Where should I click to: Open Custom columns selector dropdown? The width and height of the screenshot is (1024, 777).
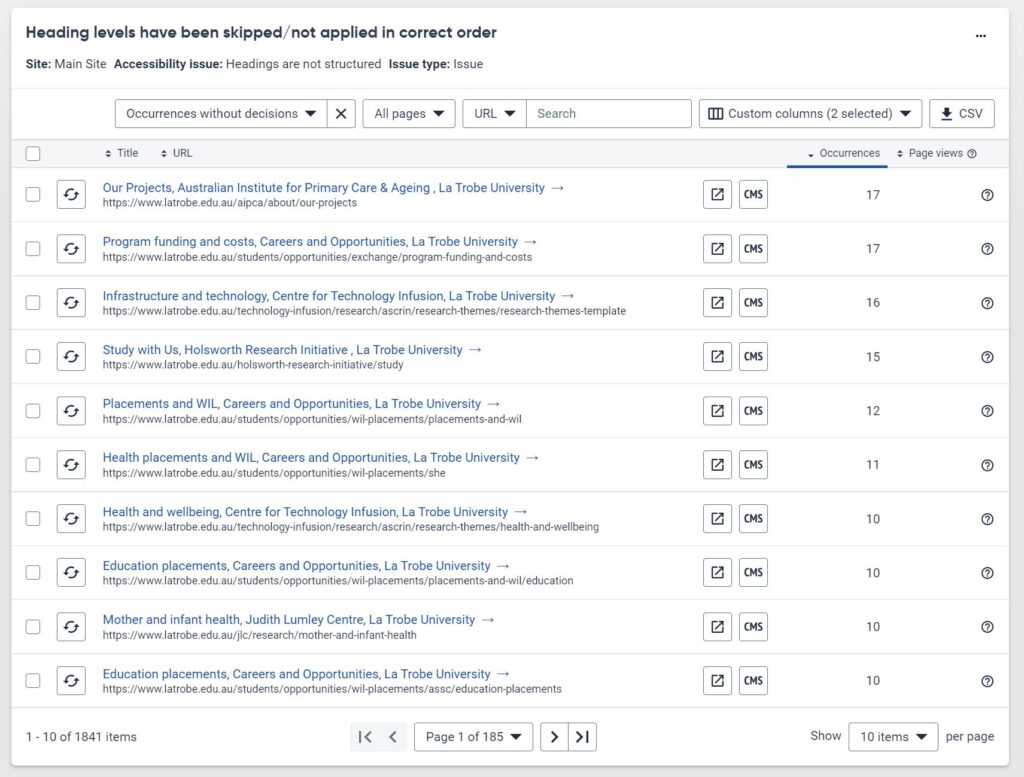(810, 114)
